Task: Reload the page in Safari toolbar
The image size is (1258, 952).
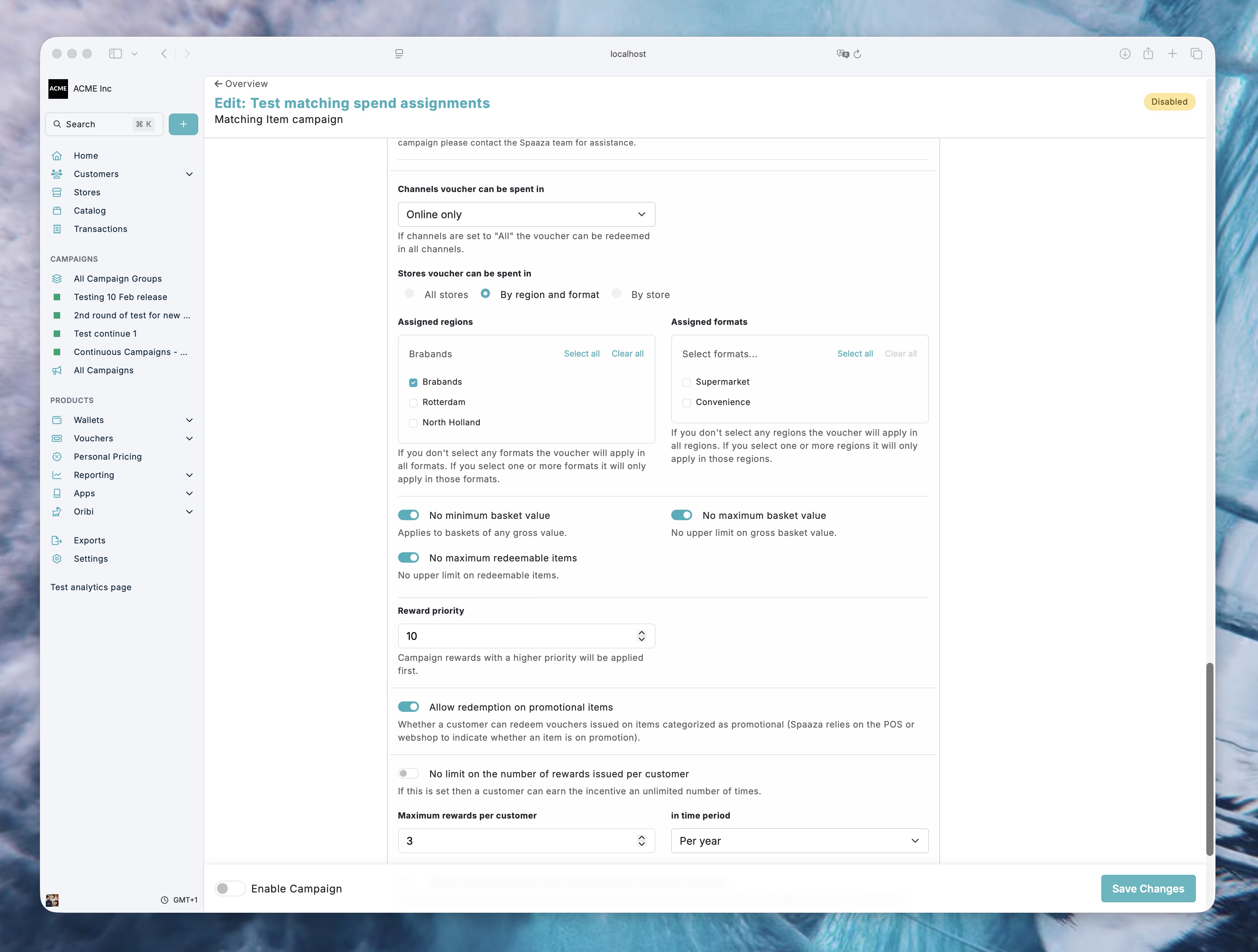Action: [x=857, y=54]
